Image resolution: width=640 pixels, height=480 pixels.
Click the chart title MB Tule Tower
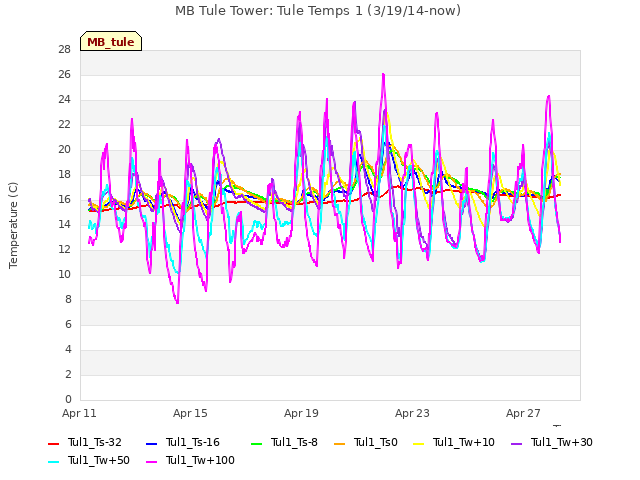click(x=318, y=11)
